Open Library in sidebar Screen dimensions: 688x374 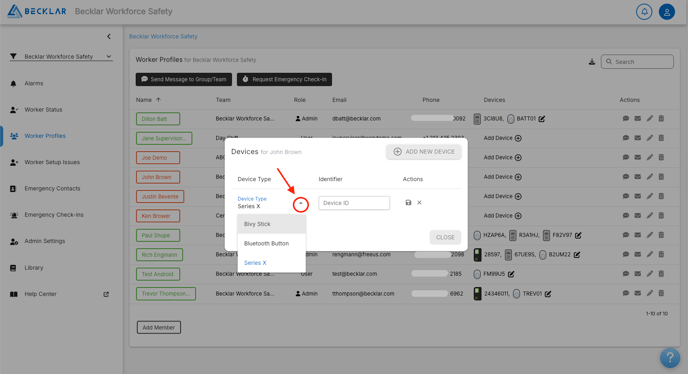click(x=34, y=267)
